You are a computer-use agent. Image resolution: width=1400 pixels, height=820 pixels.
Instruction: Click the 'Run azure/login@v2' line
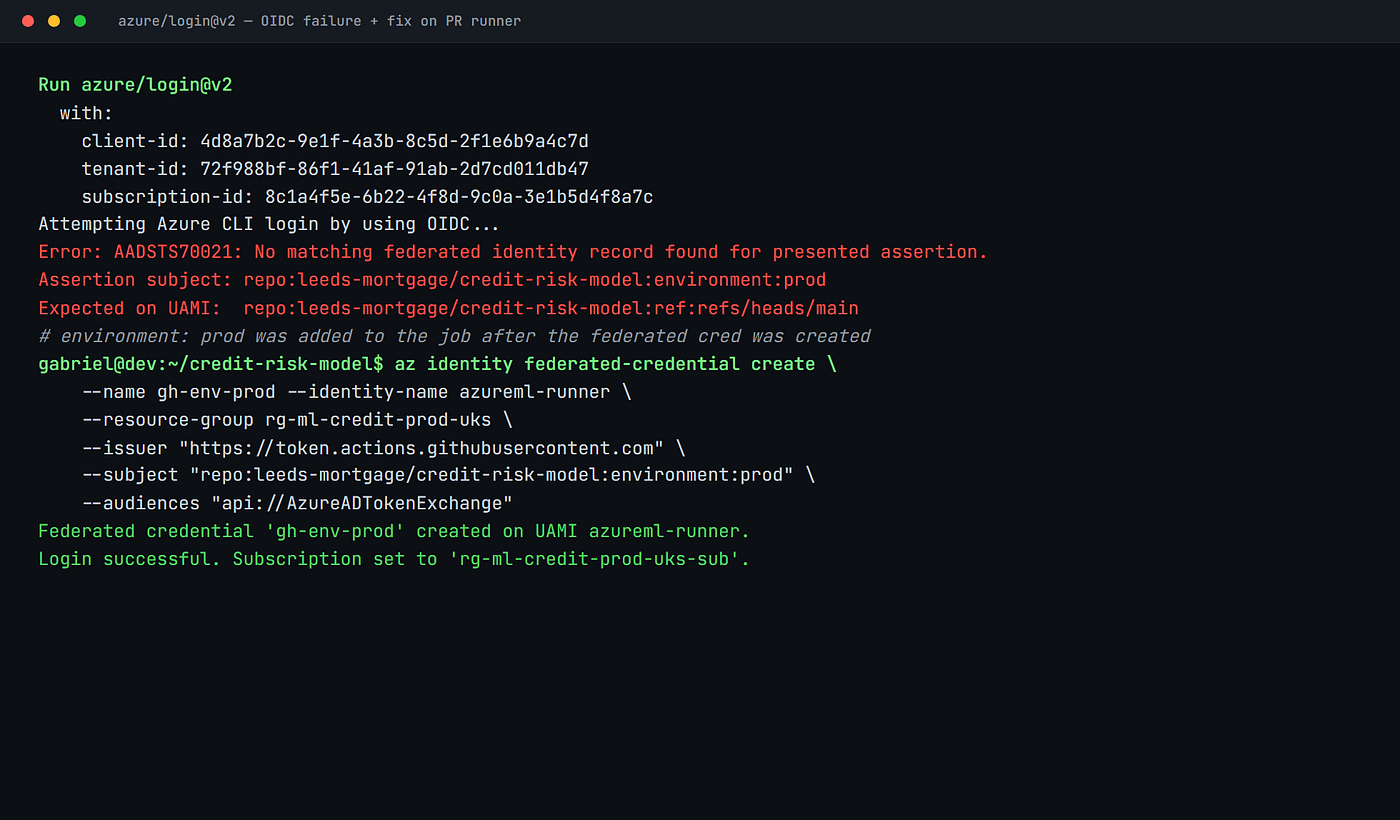(x=135, y=85)
